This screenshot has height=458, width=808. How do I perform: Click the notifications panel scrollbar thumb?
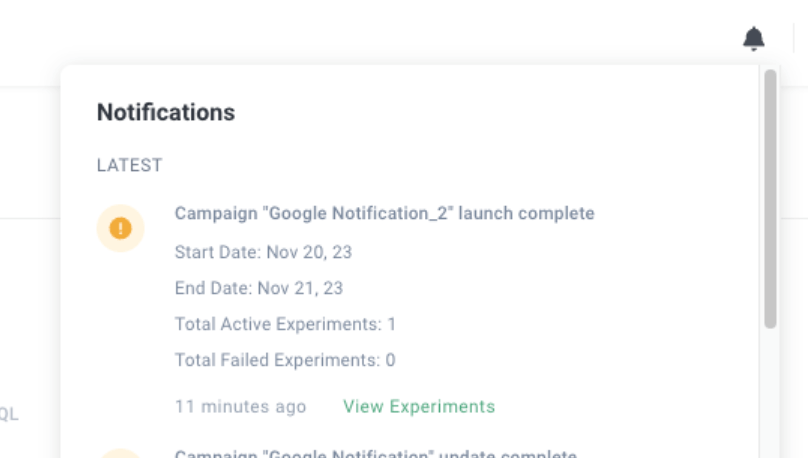[770, 199]
